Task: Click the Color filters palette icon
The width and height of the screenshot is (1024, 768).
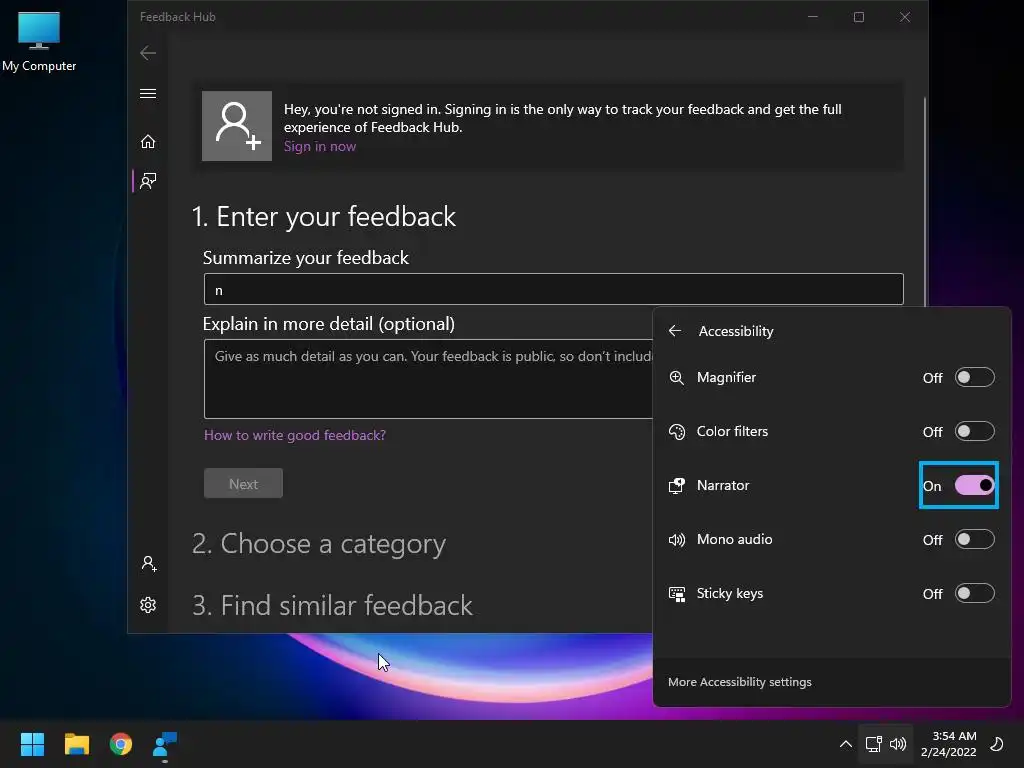Action: [x=677, y=432]
